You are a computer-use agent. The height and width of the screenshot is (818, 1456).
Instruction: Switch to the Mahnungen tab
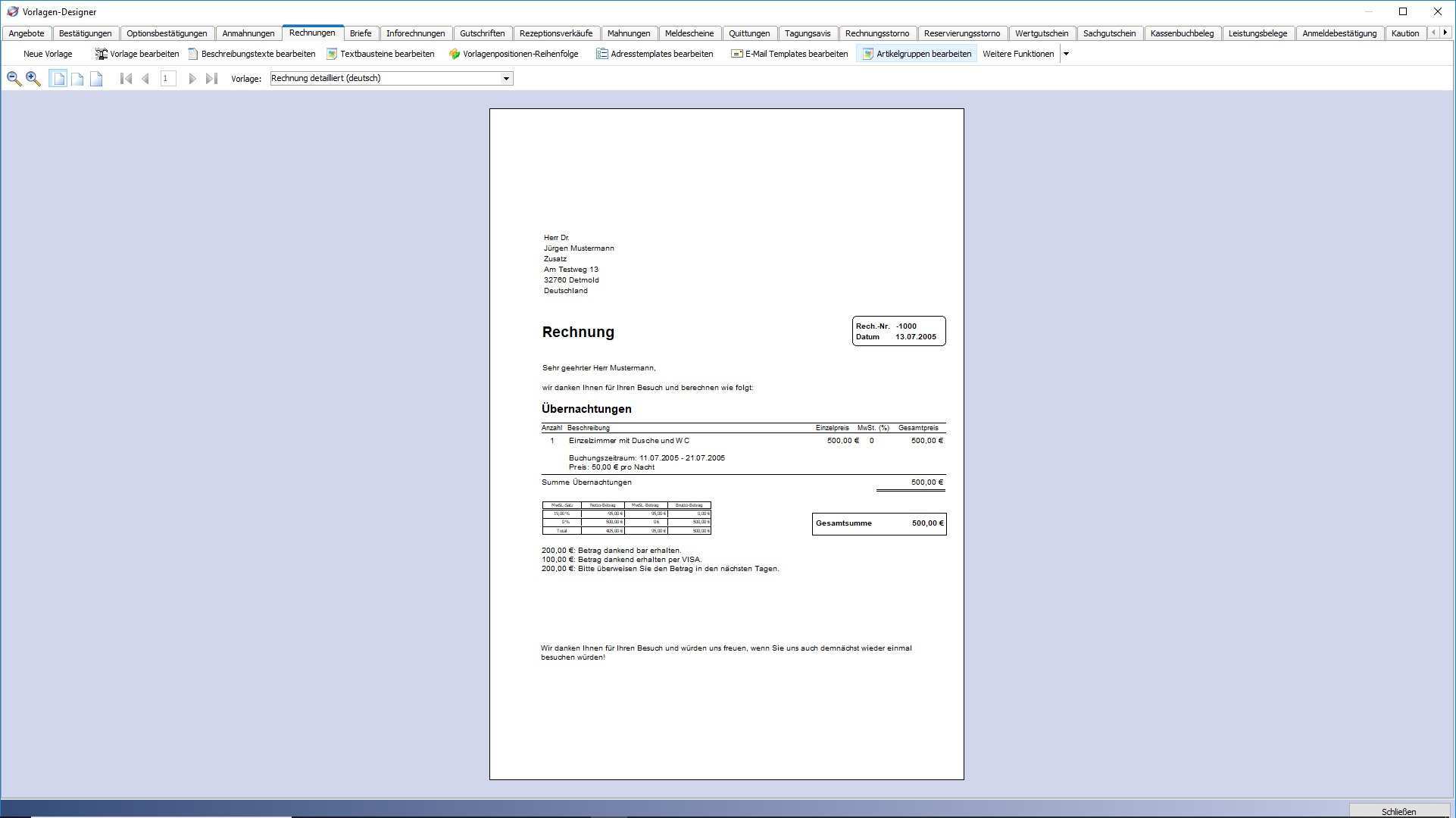628,33
